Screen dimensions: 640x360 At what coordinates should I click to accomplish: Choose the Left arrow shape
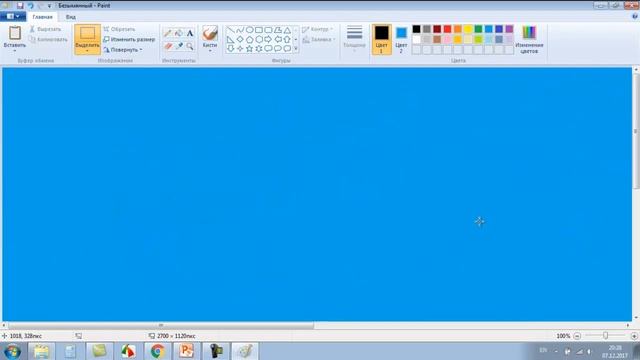tap(278, 40)
